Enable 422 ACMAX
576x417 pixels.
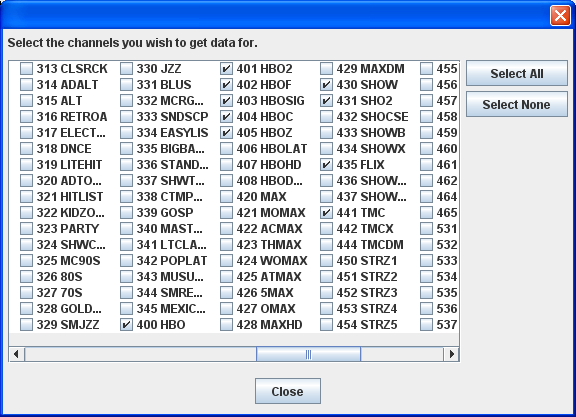tap(226, 229)
